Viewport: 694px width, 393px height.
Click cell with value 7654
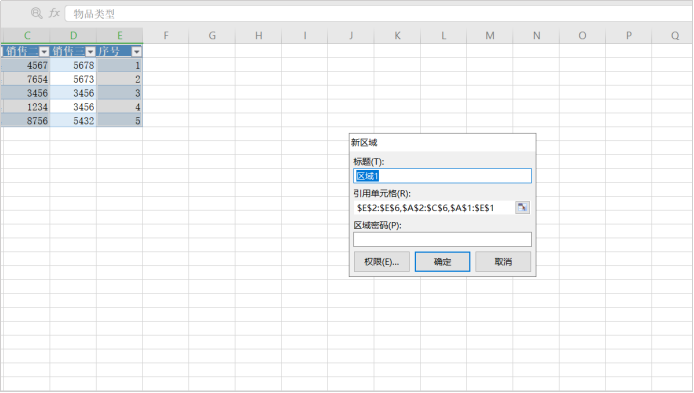click(x=26, y=79)
